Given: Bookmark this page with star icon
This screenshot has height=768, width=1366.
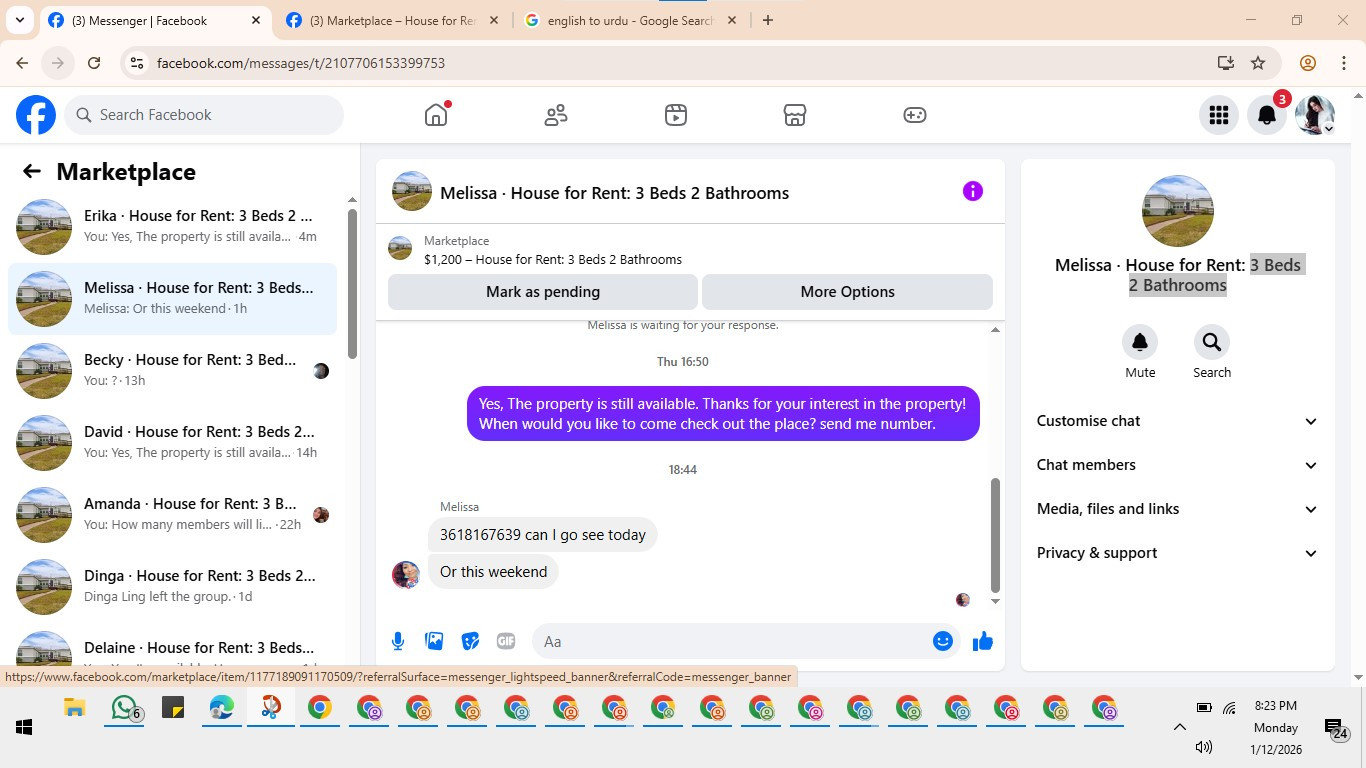Looking at the screenshot, I should point(1258,63).
